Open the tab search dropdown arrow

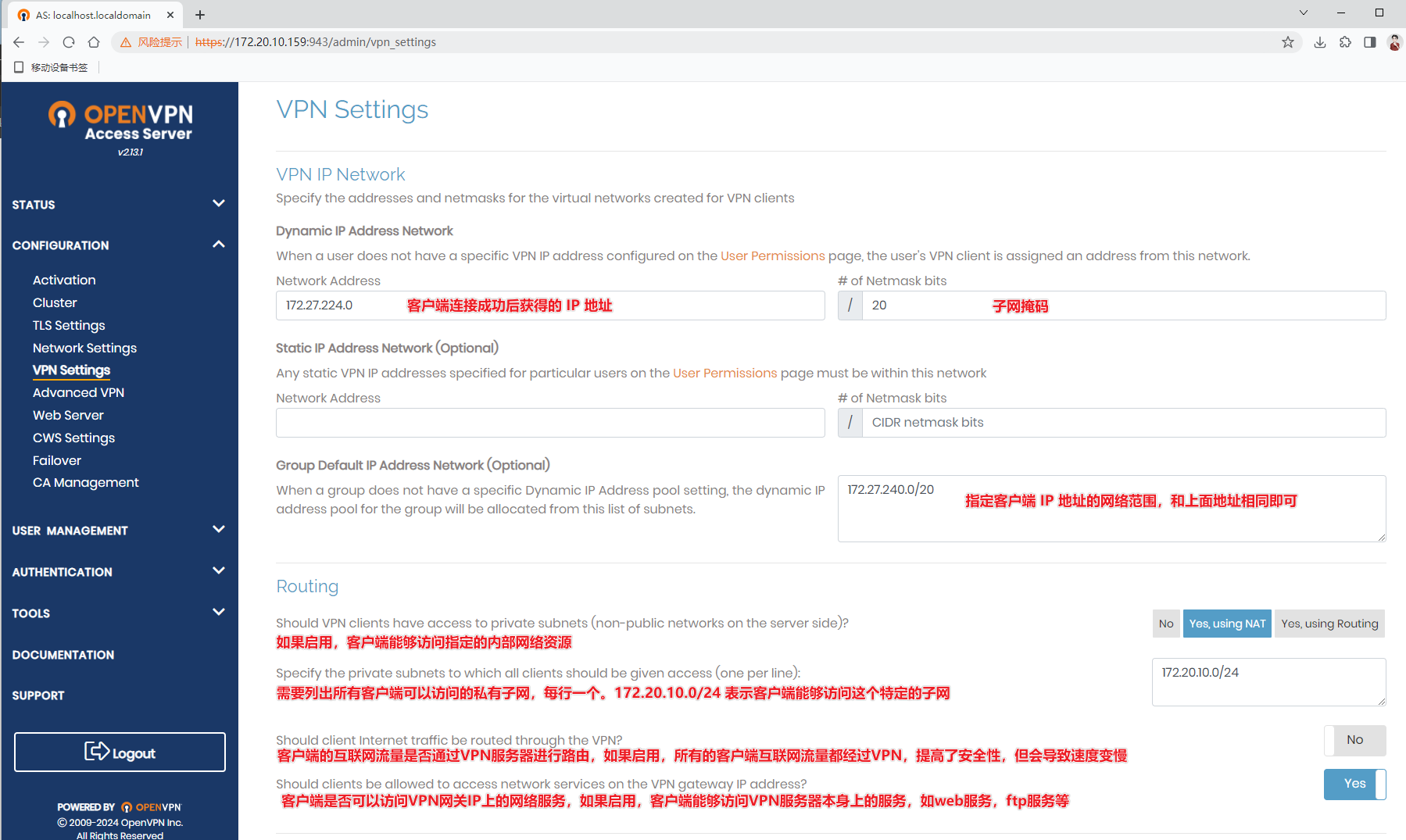pyautogui.click(x=1304, y=13)
